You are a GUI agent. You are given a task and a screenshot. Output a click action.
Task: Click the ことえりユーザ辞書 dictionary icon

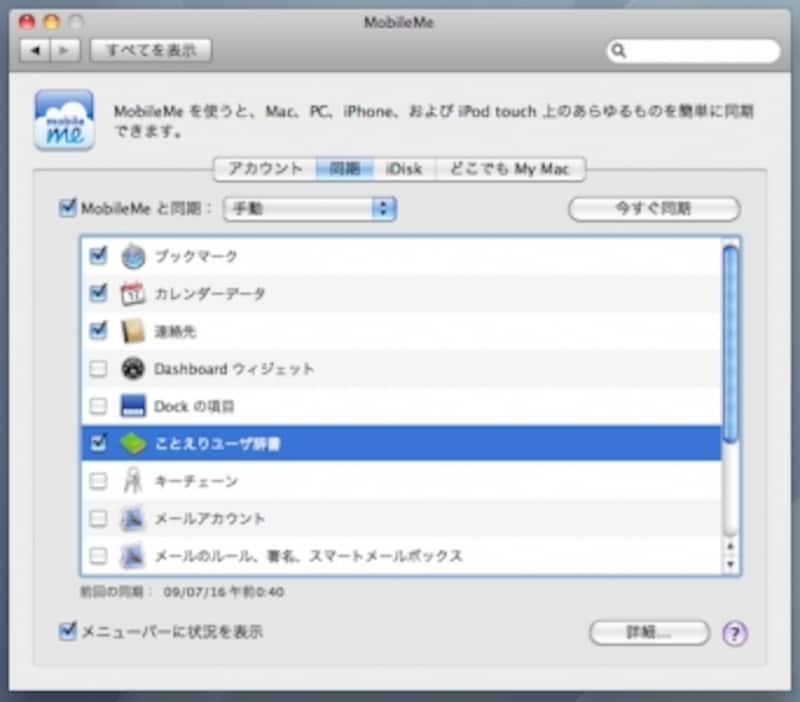tap(133, 443)
